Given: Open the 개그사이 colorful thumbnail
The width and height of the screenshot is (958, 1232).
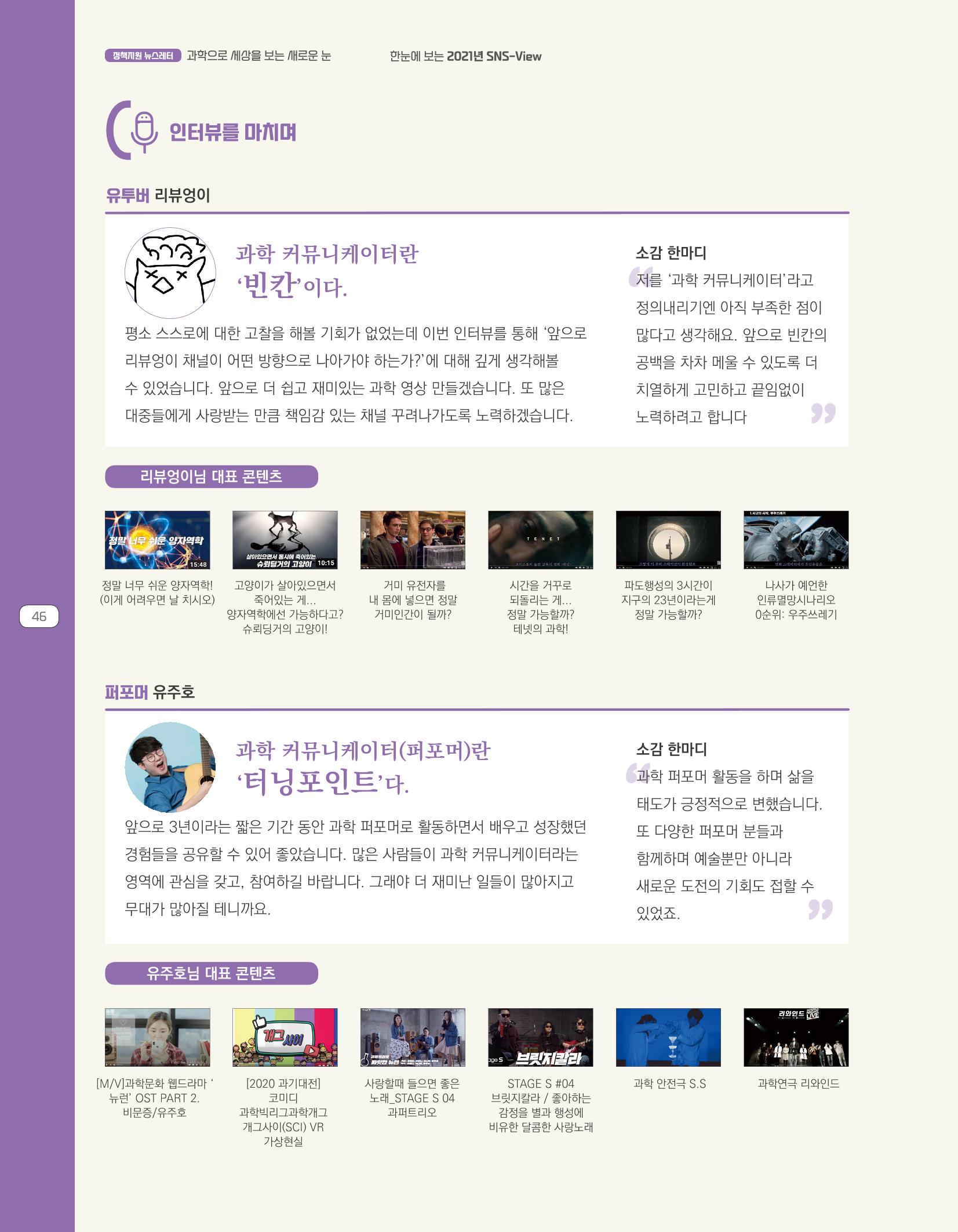Looking at the screenshot, I should click(x=285, y=1037).
